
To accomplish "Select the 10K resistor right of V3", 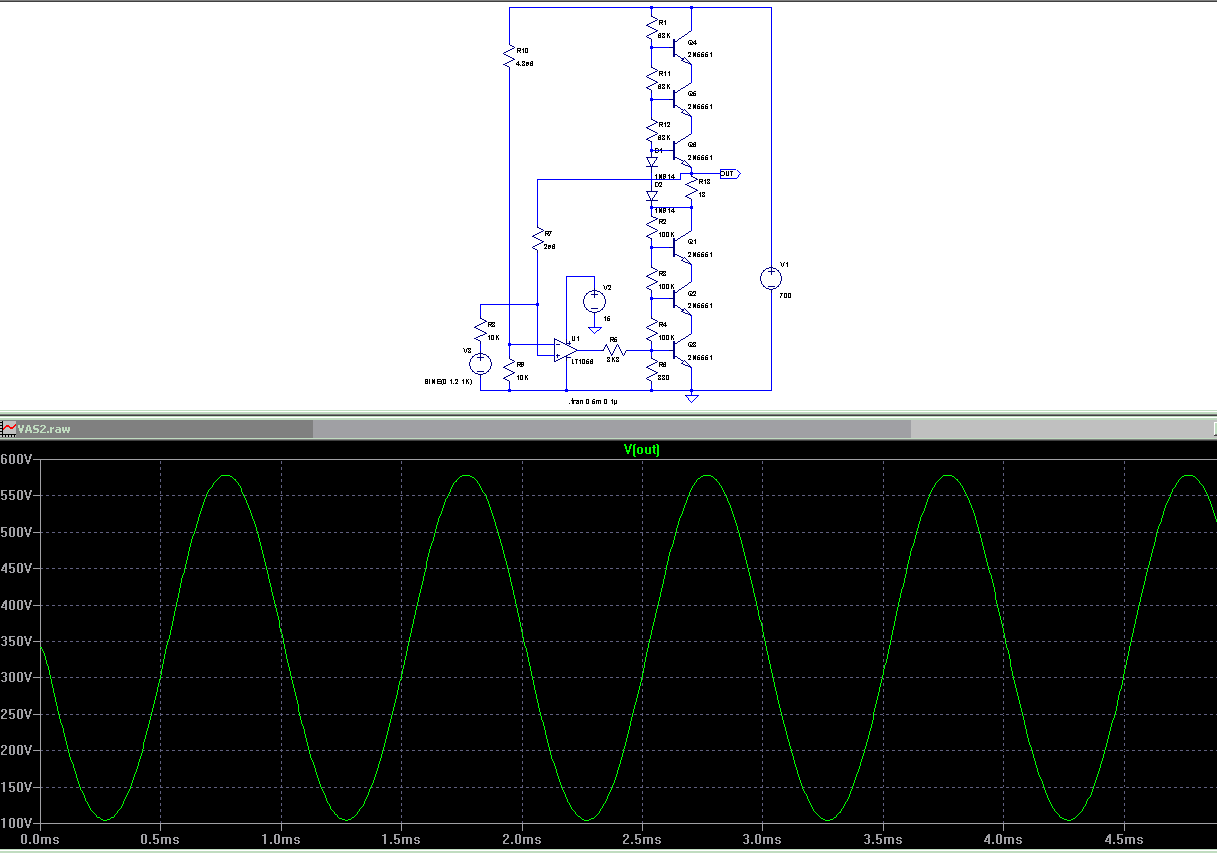I will [x=510, y=372].
